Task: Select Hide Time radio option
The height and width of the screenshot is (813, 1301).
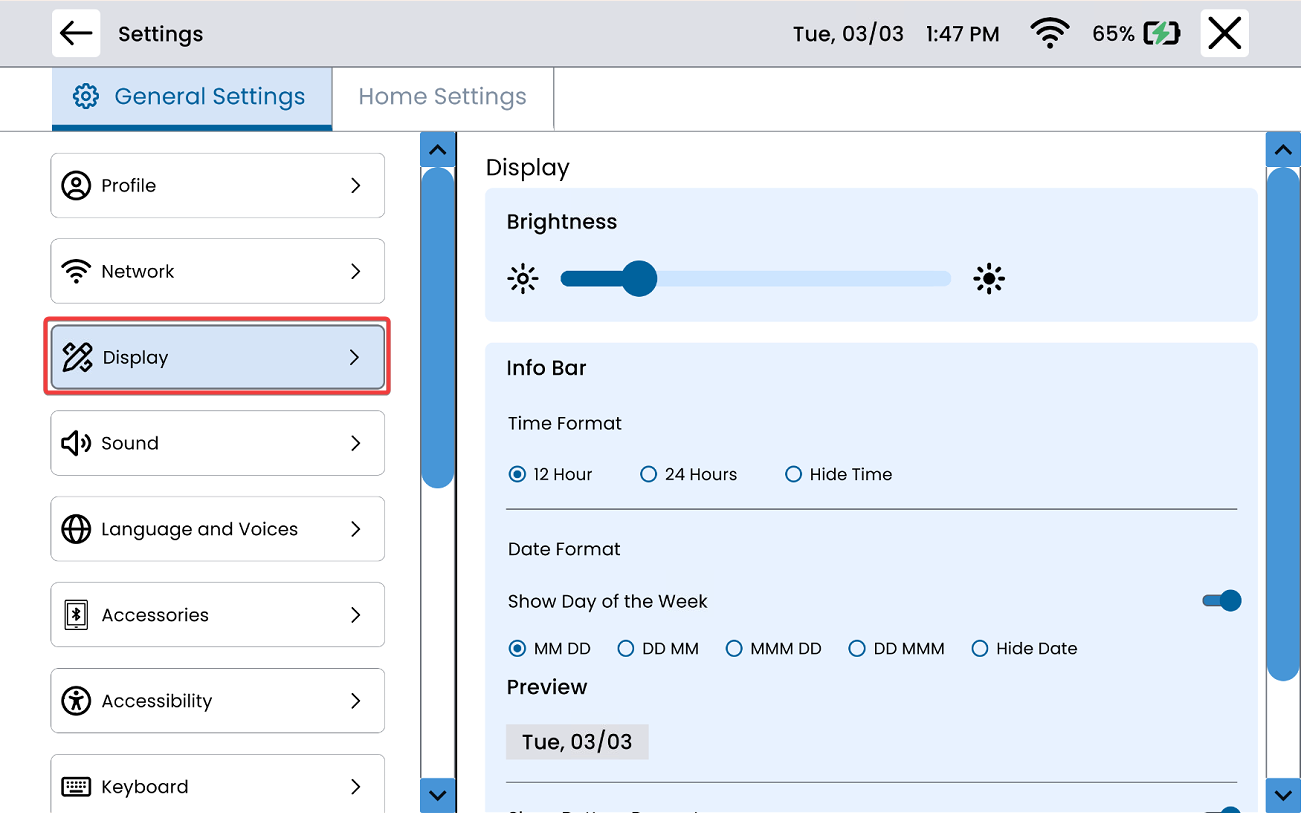Action: [794, 475]
